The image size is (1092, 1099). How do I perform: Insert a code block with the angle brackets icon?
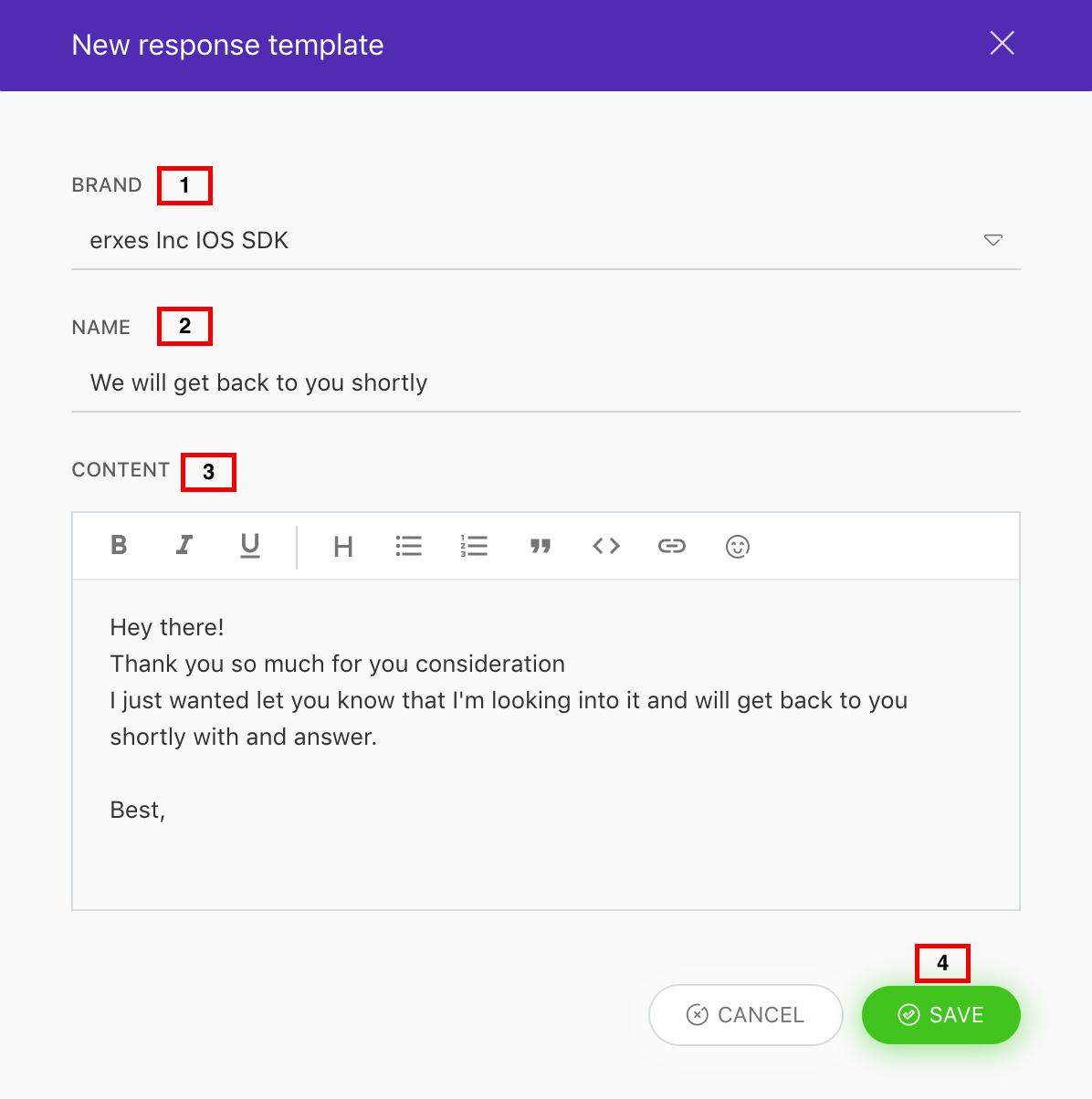(x=606, y=546)
